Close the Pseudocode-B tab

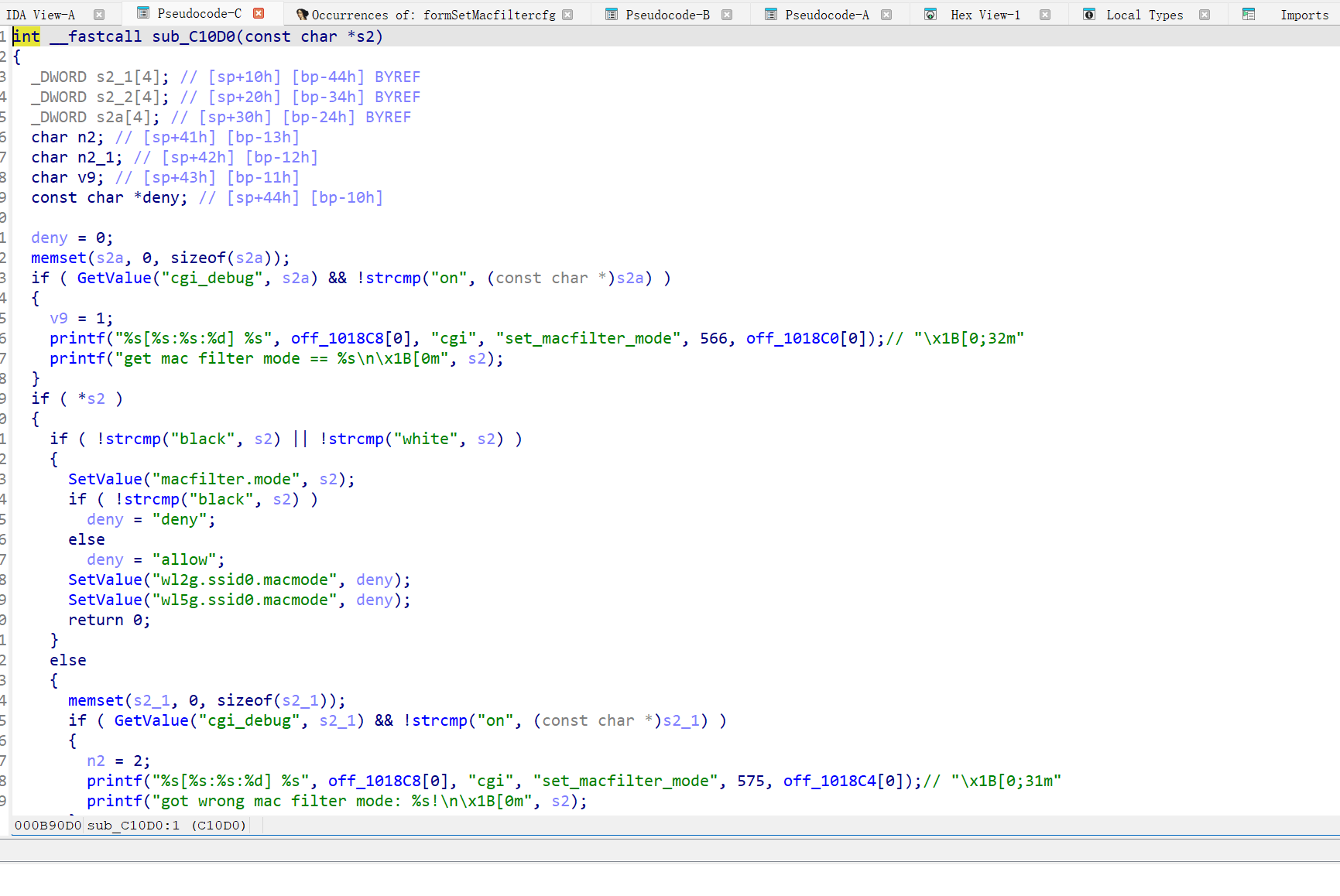pyautogui.click(x=727, y=15)
